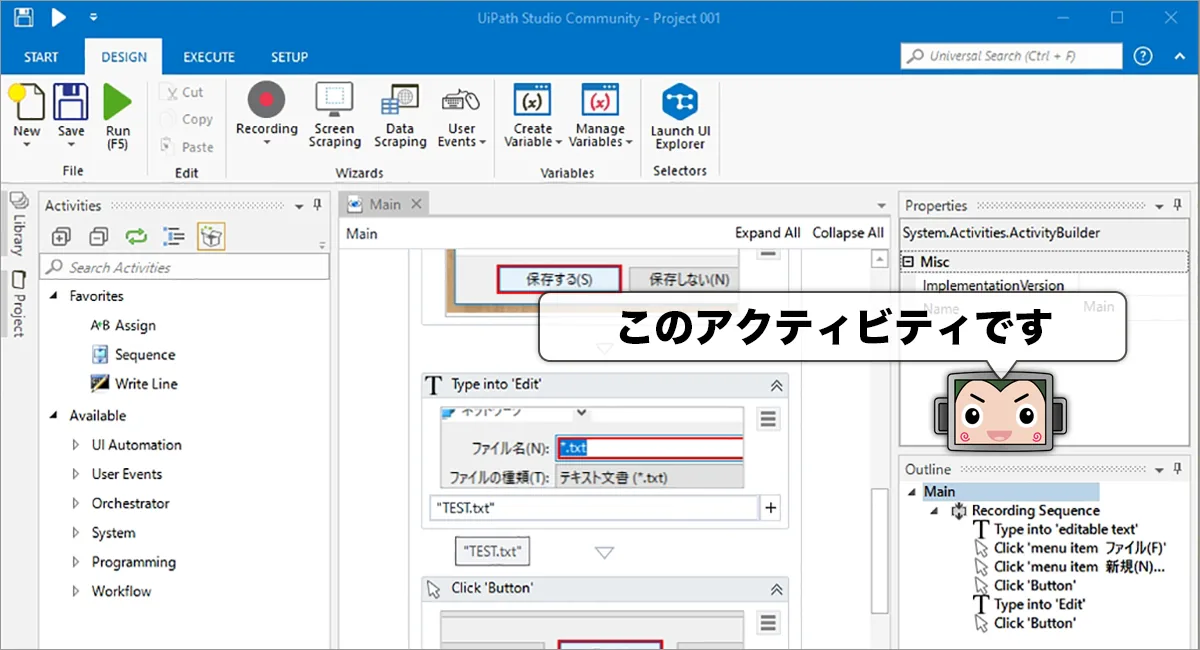The height and width of the screenshot is (650, 1200).
Task: Switch to the EXECUTE ribbon tab
Action: click(209, 57)
